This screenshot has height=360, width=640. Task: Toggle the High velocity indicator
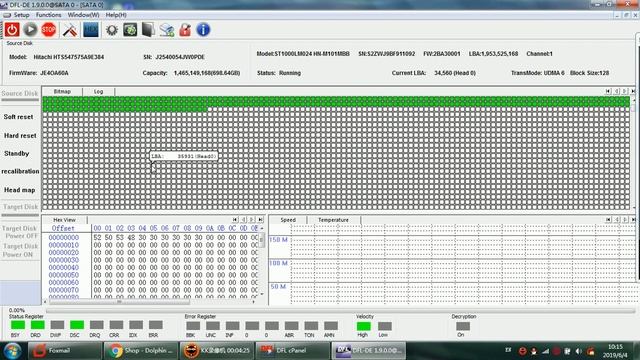point(363,326)
